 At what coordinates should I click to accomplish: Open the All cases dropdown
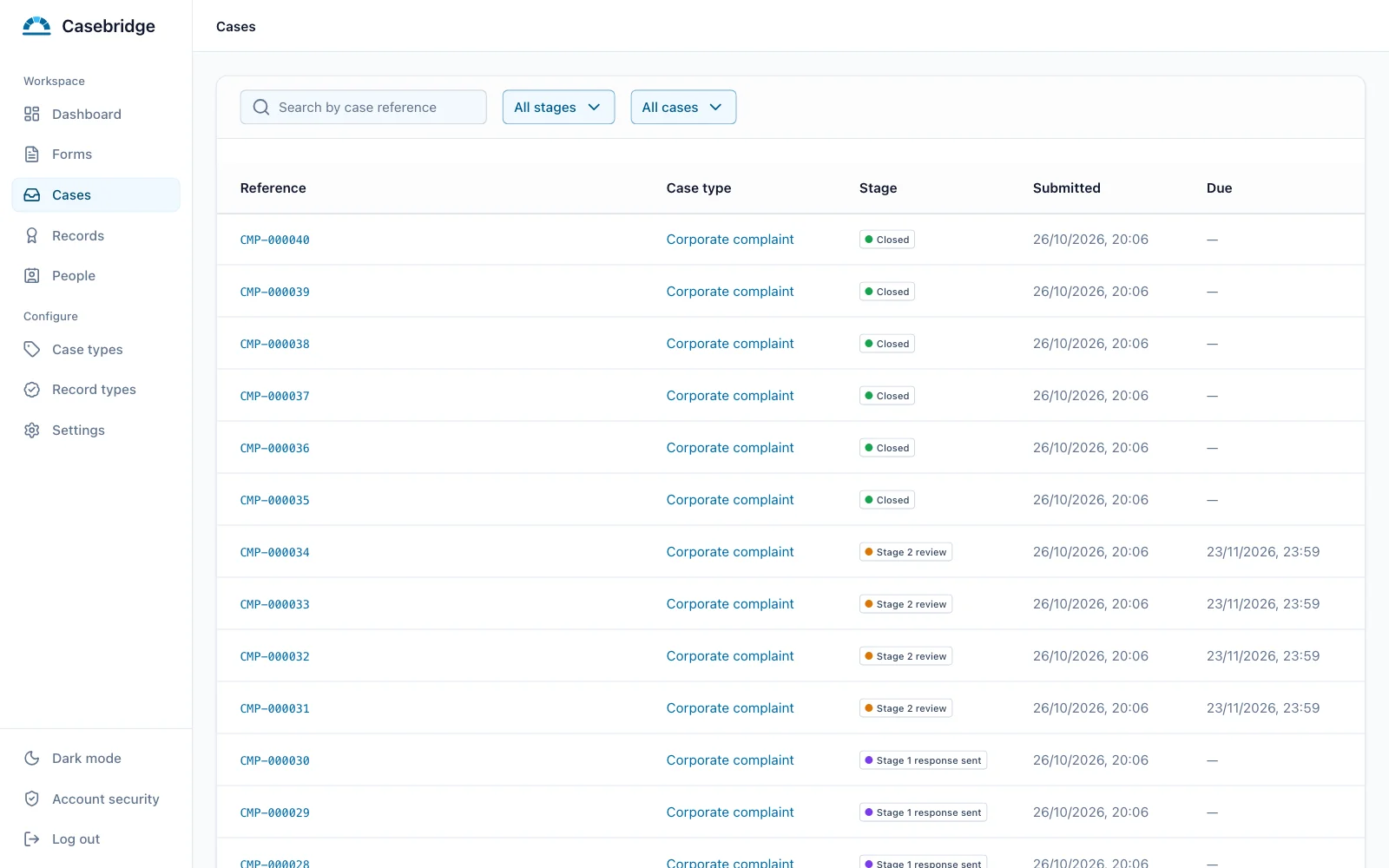tap(683, 107)
